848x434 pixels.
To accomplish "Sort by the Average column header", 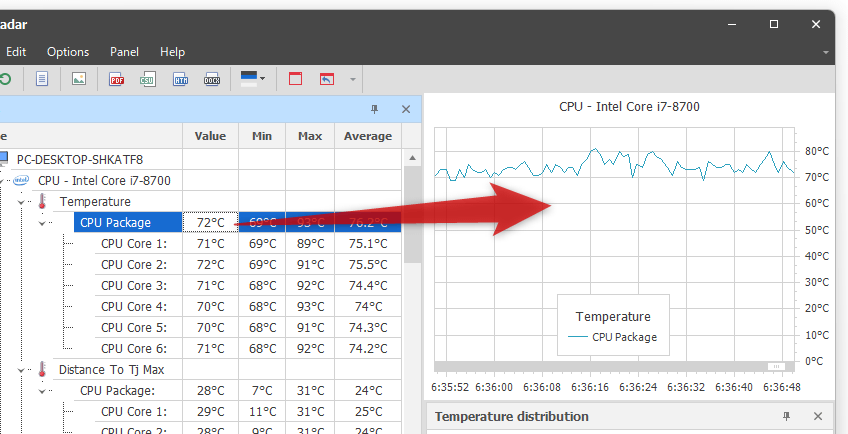I will (368, 136).
